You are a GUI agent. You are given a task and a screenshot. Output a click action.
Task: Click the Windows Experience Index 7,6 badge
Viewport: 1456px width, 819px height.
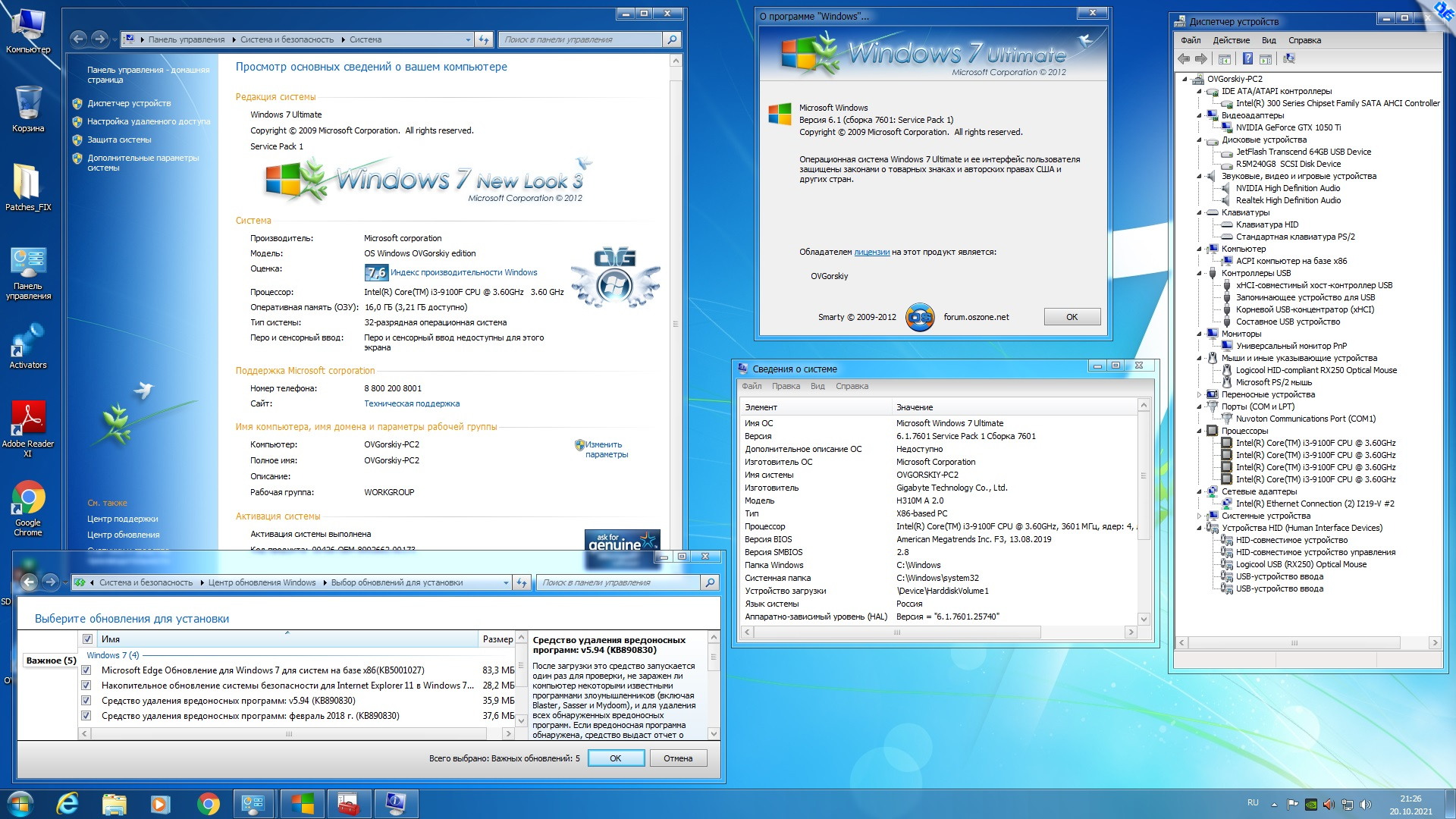(375, 272)
